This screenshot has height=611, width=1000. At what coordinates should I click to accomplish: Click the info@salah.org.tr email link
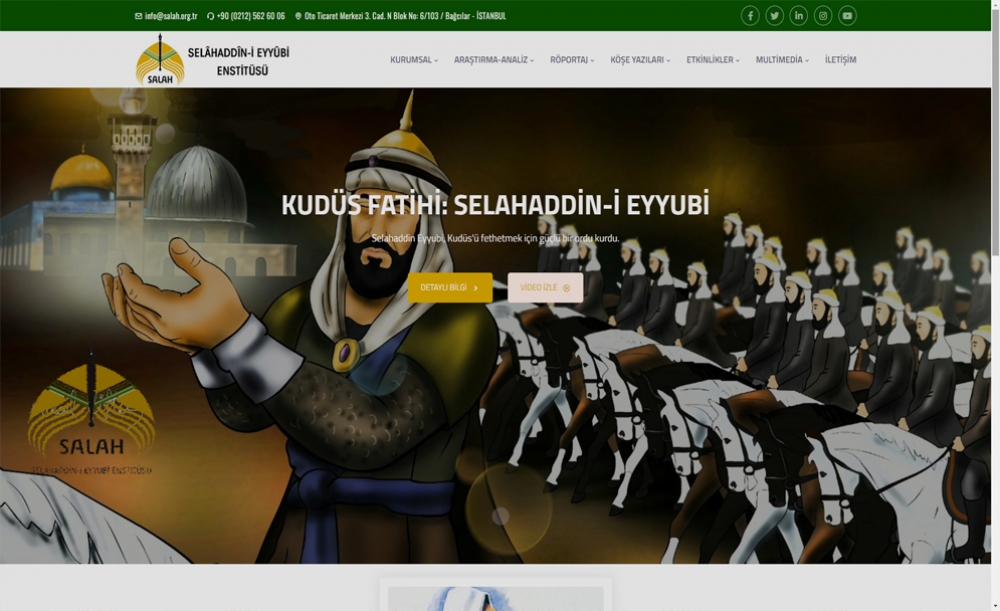click(171, 16)
